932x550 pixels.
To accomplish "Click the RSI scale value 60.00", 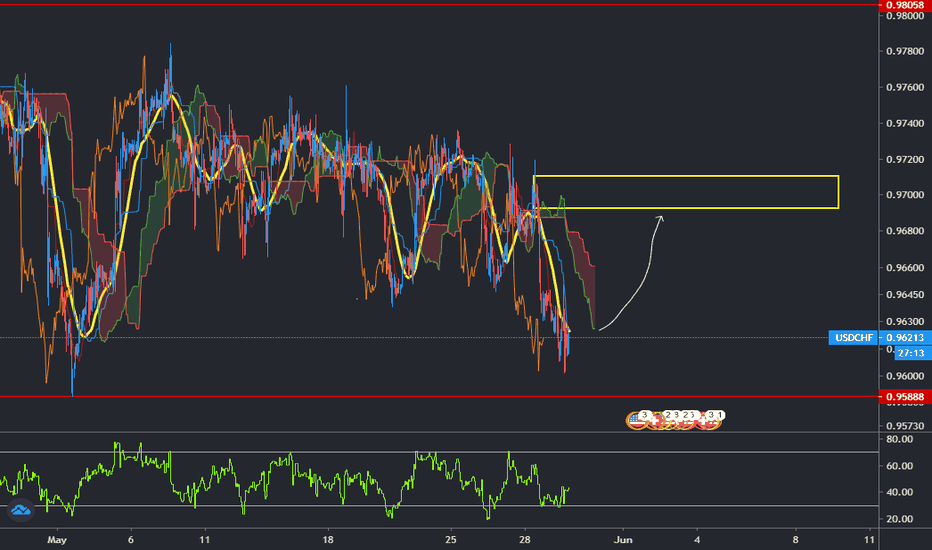I will [899, 466].
